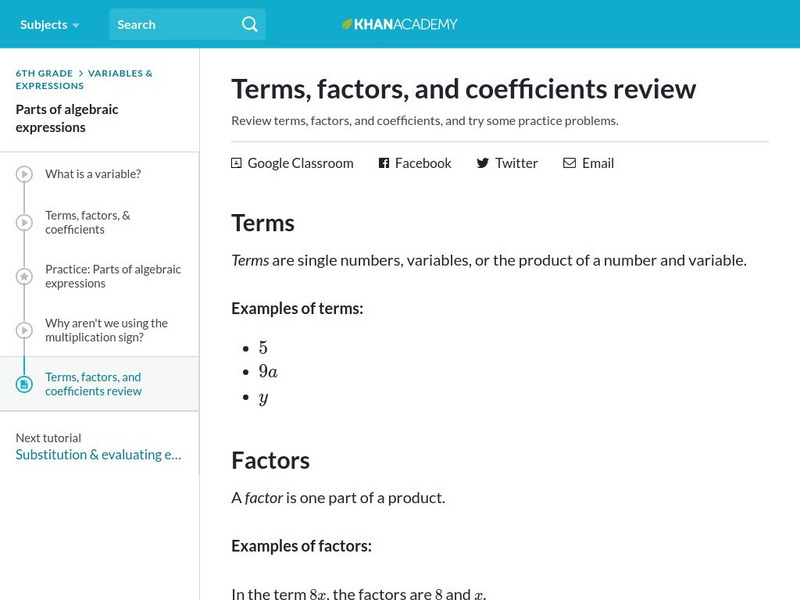Share via the Twitter text link
The image size is (800, 600).
coord(516,163)
